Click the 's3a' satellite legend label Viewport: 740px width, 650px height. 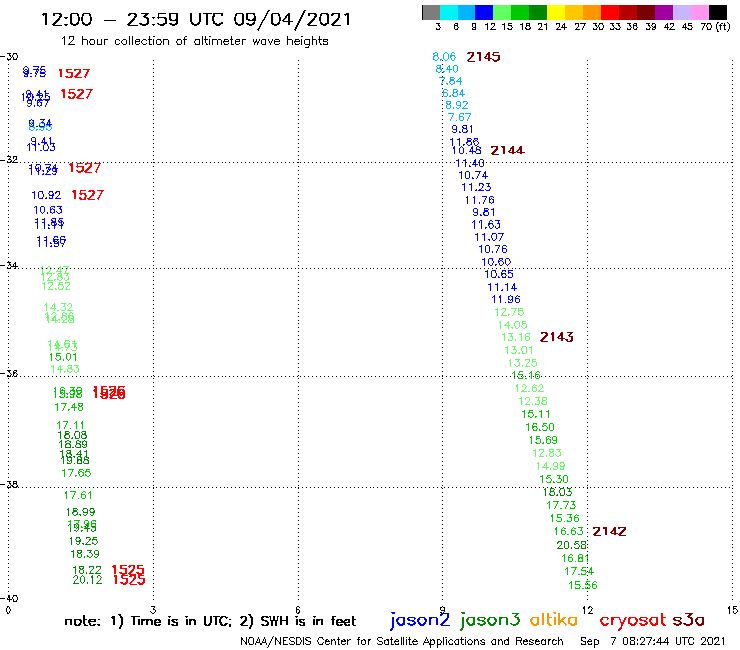[x=688, y=620]
